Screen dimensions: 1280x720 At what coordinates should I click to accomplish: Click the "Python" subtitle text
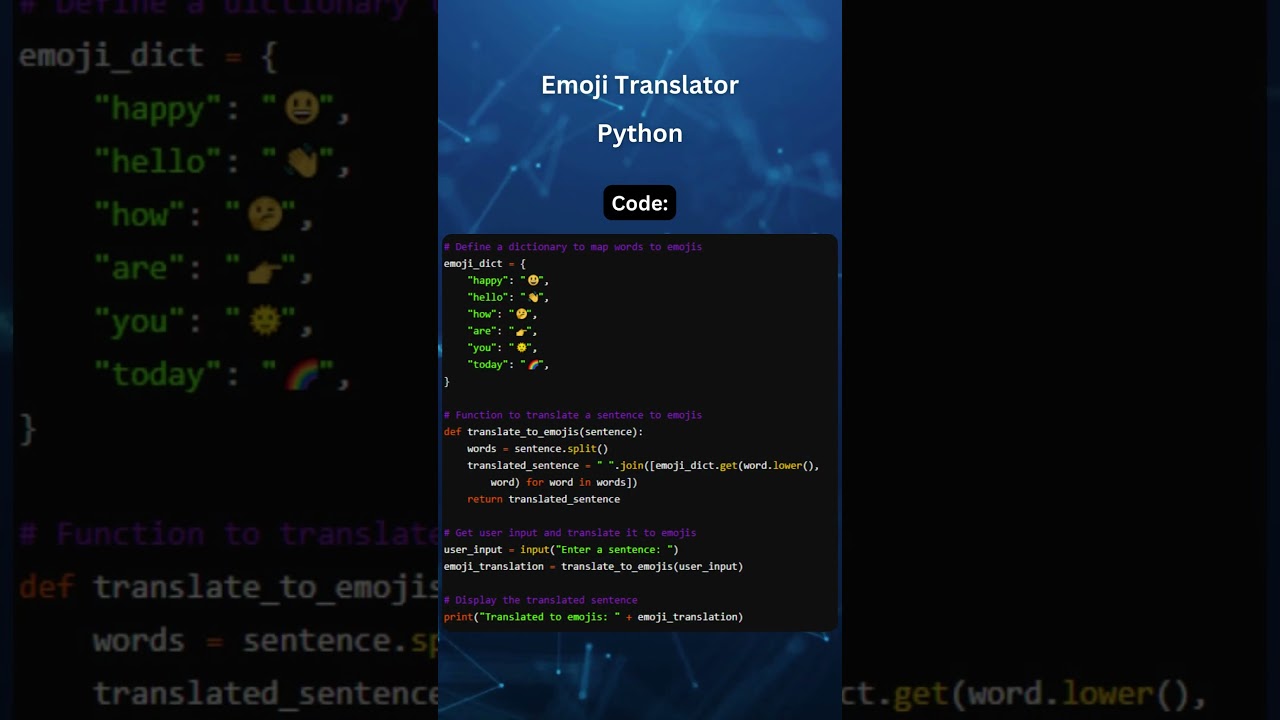640,134
